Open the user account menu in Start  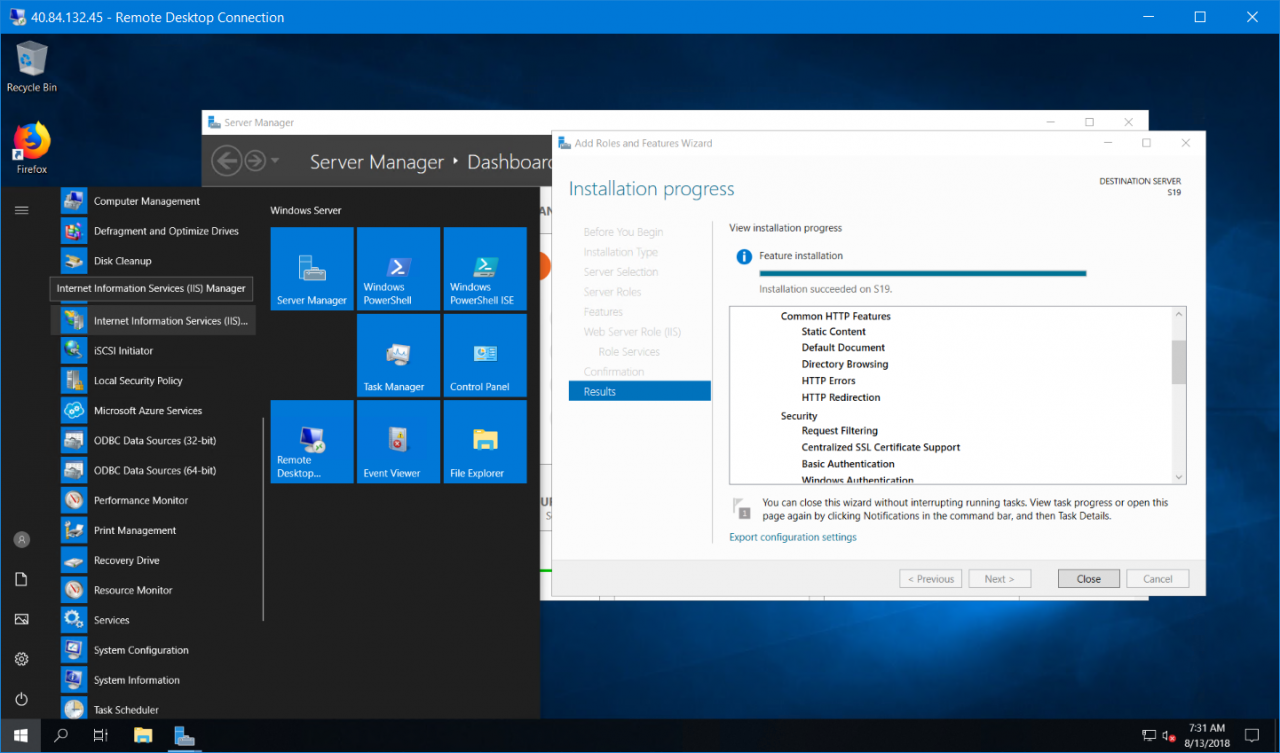[x=22, y=540]
